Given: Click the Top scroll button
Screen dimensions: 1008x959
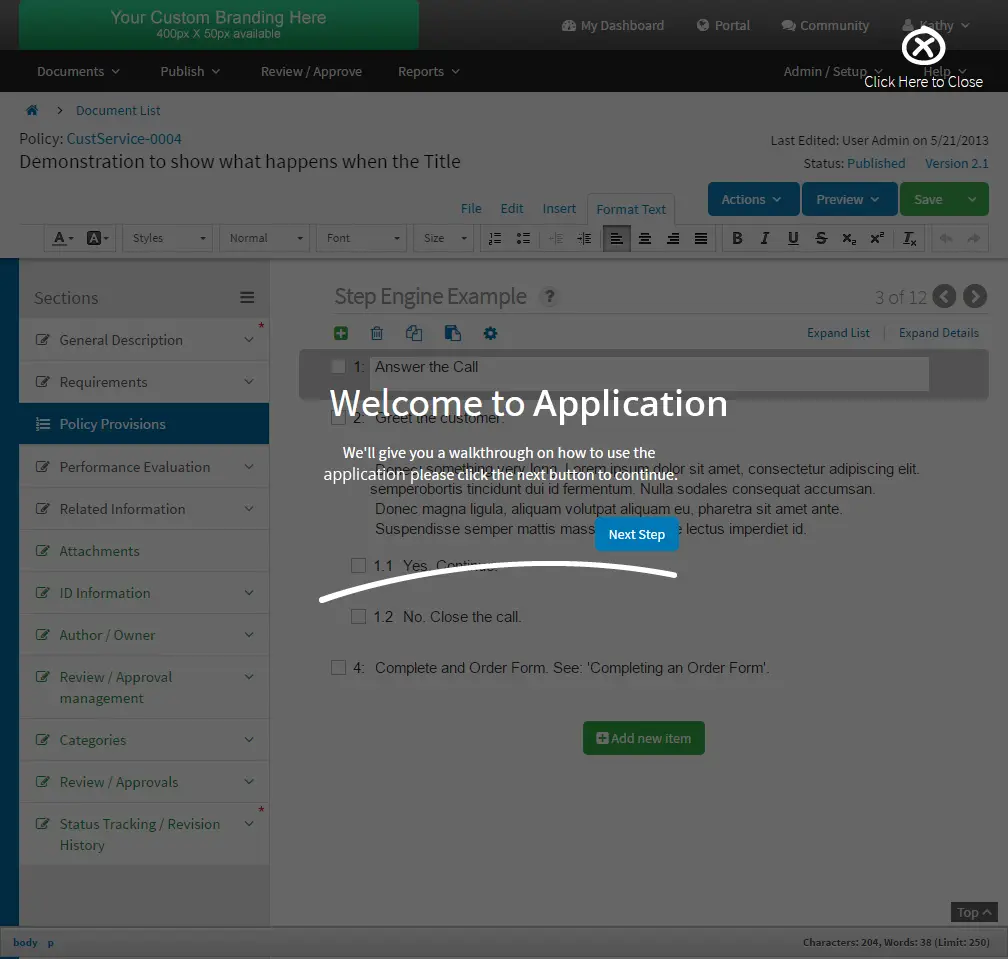Looking at the screenshot, I should [974, 912].
